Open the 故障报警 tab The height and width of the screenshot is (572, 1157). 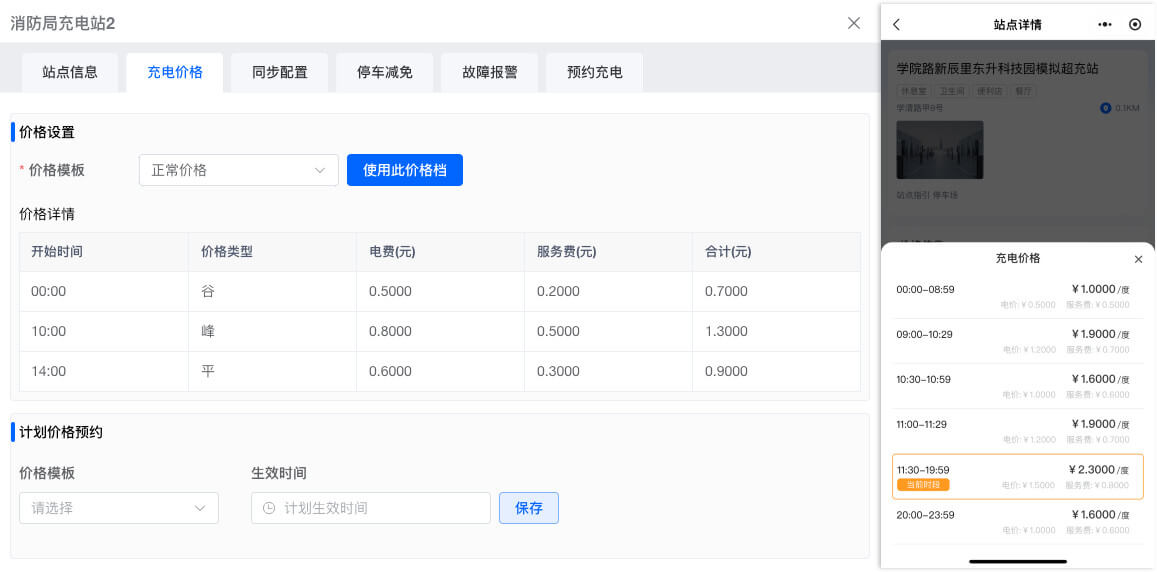pos(490,72)
